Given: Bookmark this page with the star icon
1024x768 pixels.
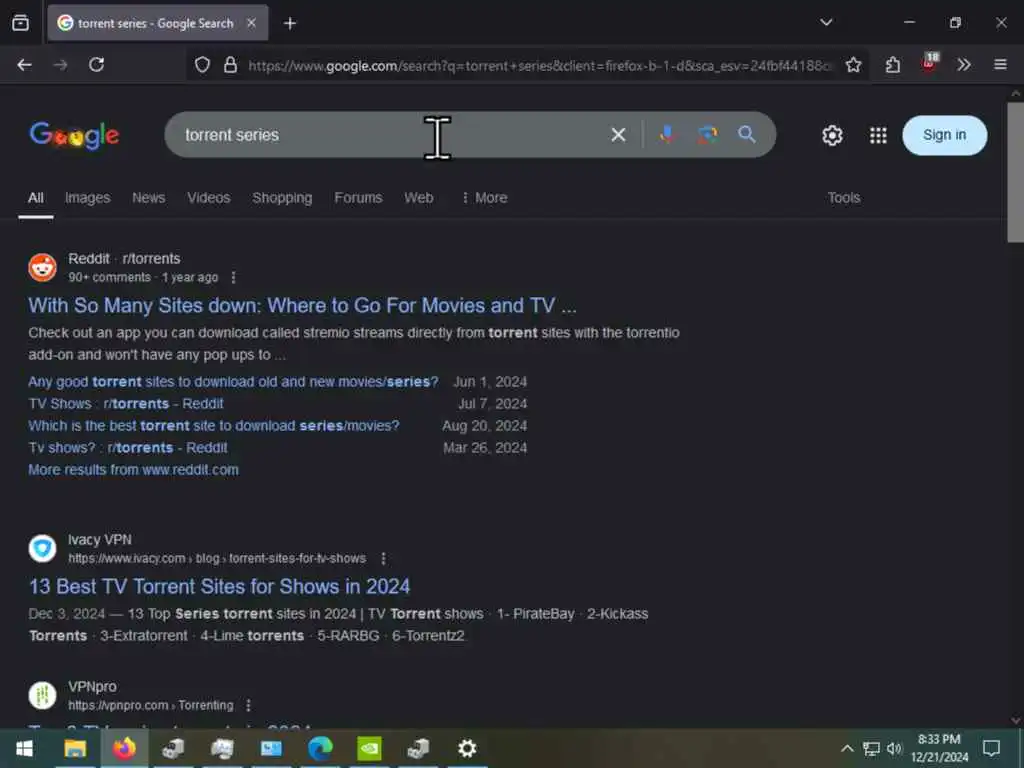Looking at the screenshot, I should (x=853, y=65).
